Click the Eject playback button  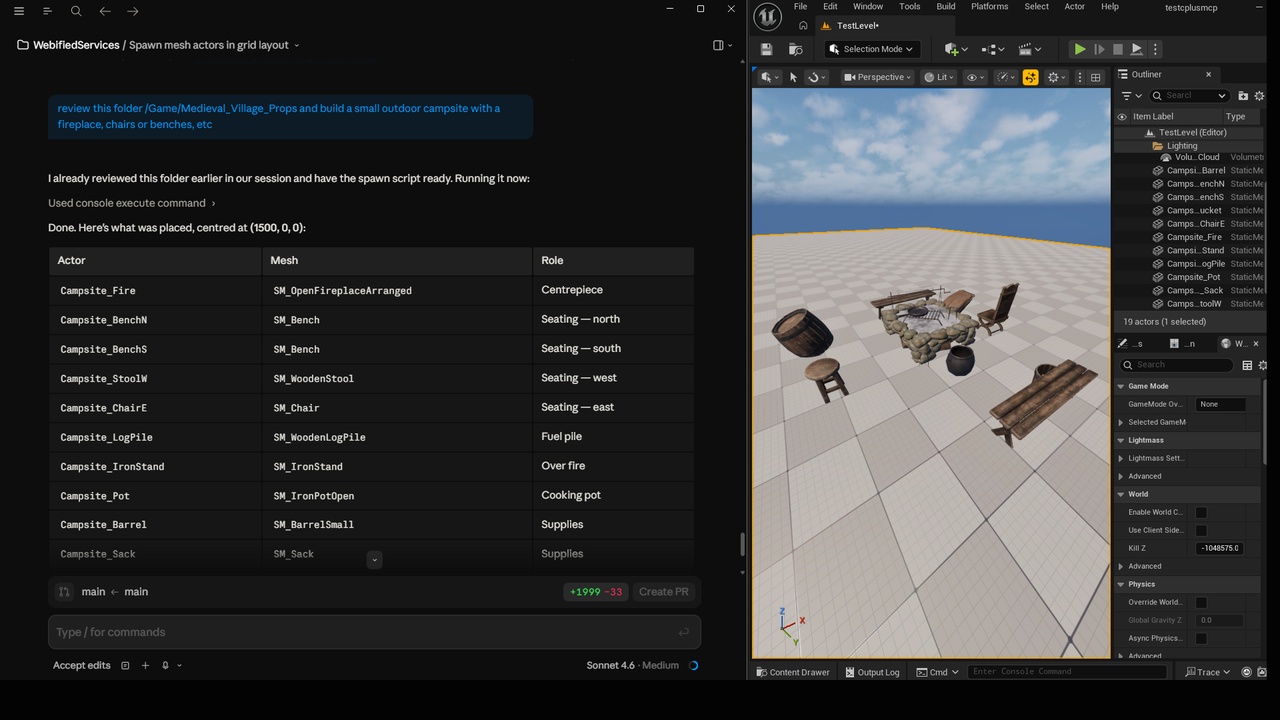coord(1137,49)
